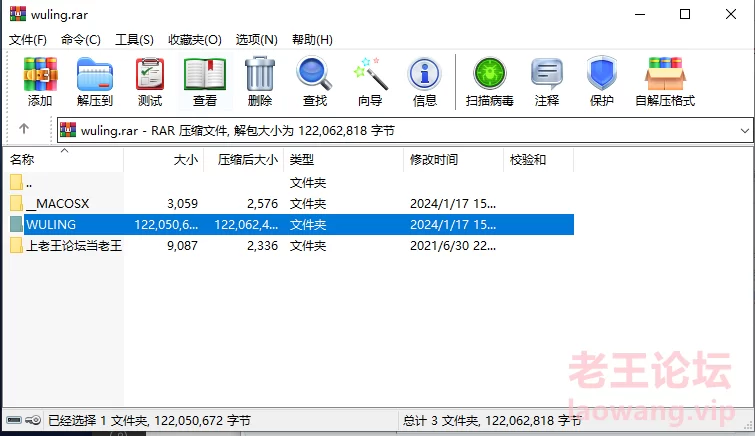Click the key icon in status bar
755x436 pixels.
click(x=33, y=420)
